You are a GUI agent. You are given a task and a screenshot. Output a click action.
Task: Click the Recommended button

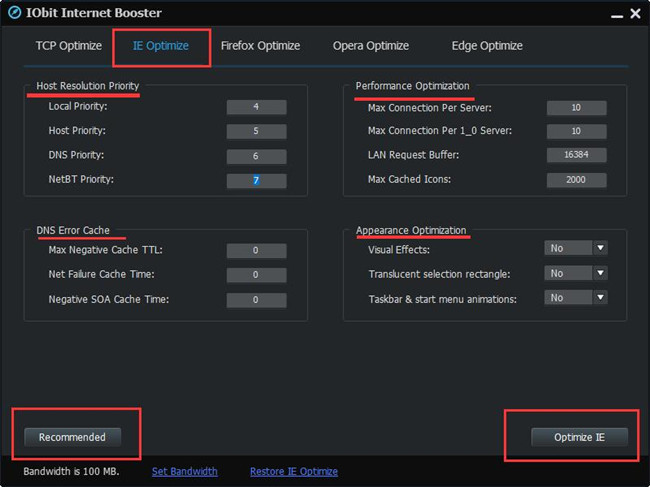click(x=73, y=437)
